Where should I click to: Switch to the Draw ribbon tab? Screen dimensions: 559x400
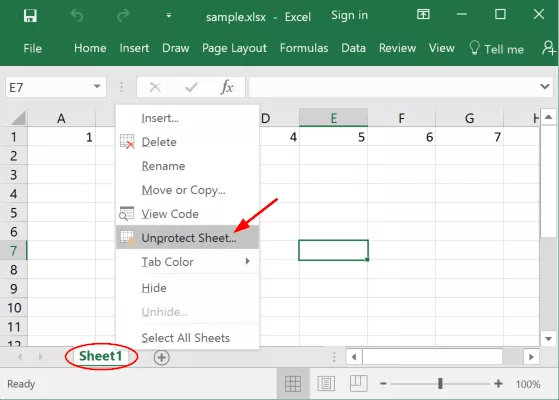175,48
